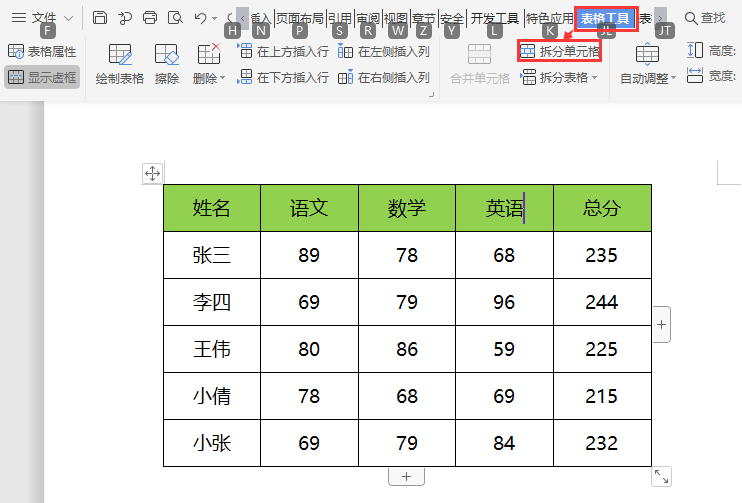Open Table Properties (表格属性)
Screen dimensions: 742x503
click(42, 51)
